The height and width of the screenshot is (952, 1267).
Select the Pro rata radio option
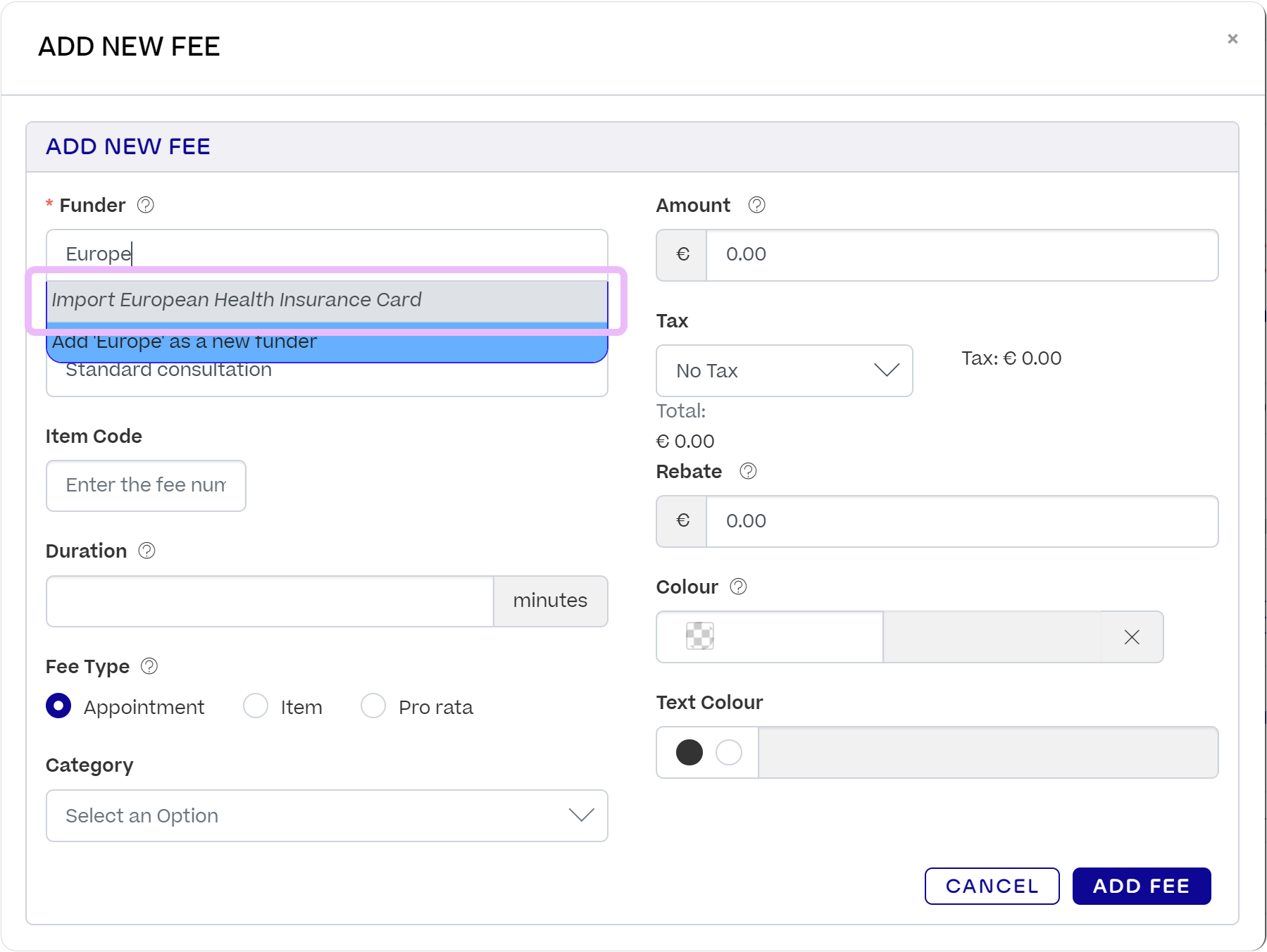(x=373, y=706)
